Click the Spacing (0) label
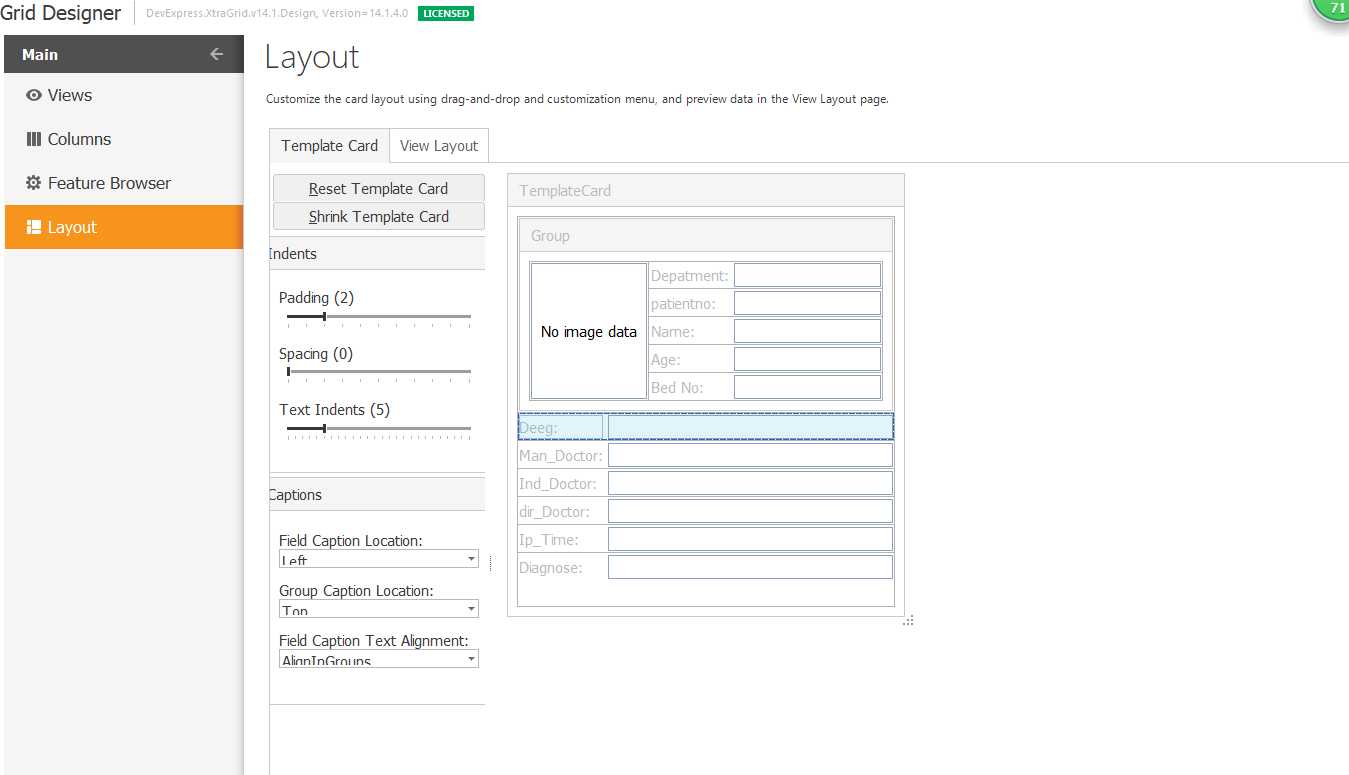This screenshot has height=775, width=1349. [x=316, y=354]
